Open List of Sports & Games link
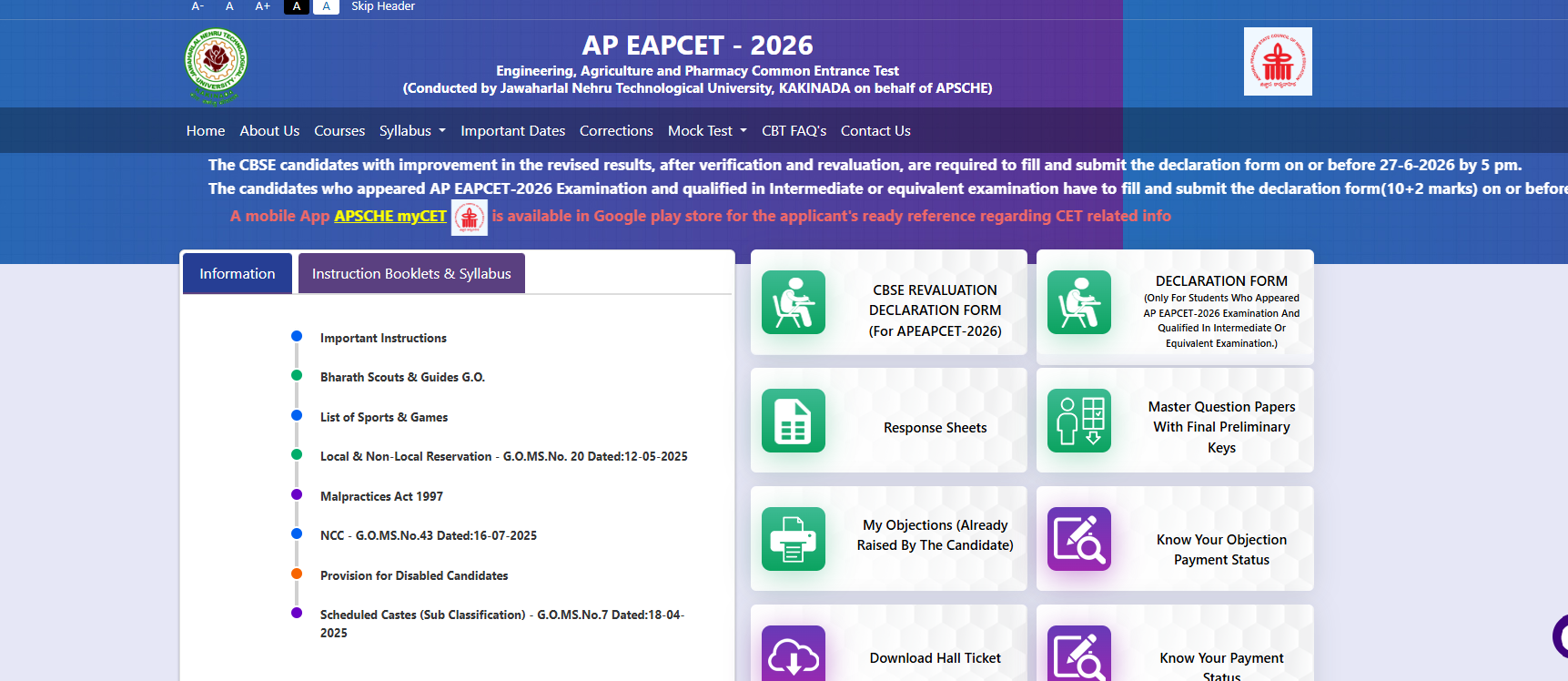The width and height of the screenshot is (1568, 681). tap(384, 417)
